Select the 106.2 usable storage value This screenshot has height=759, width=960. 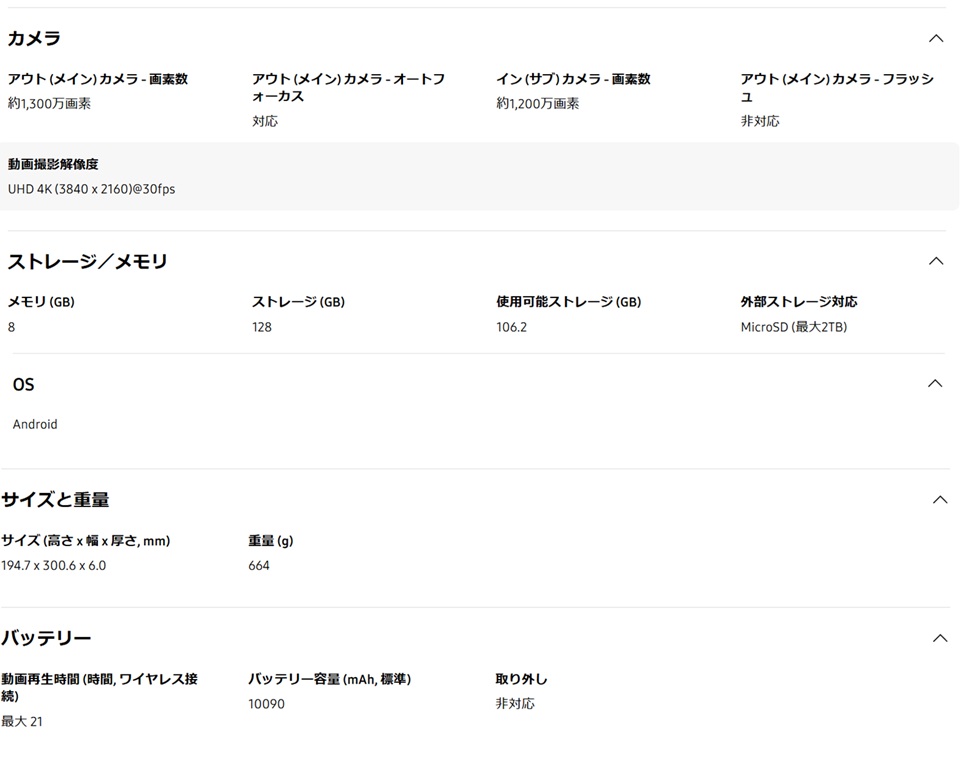pyautogui.click(x=511, y=327)
